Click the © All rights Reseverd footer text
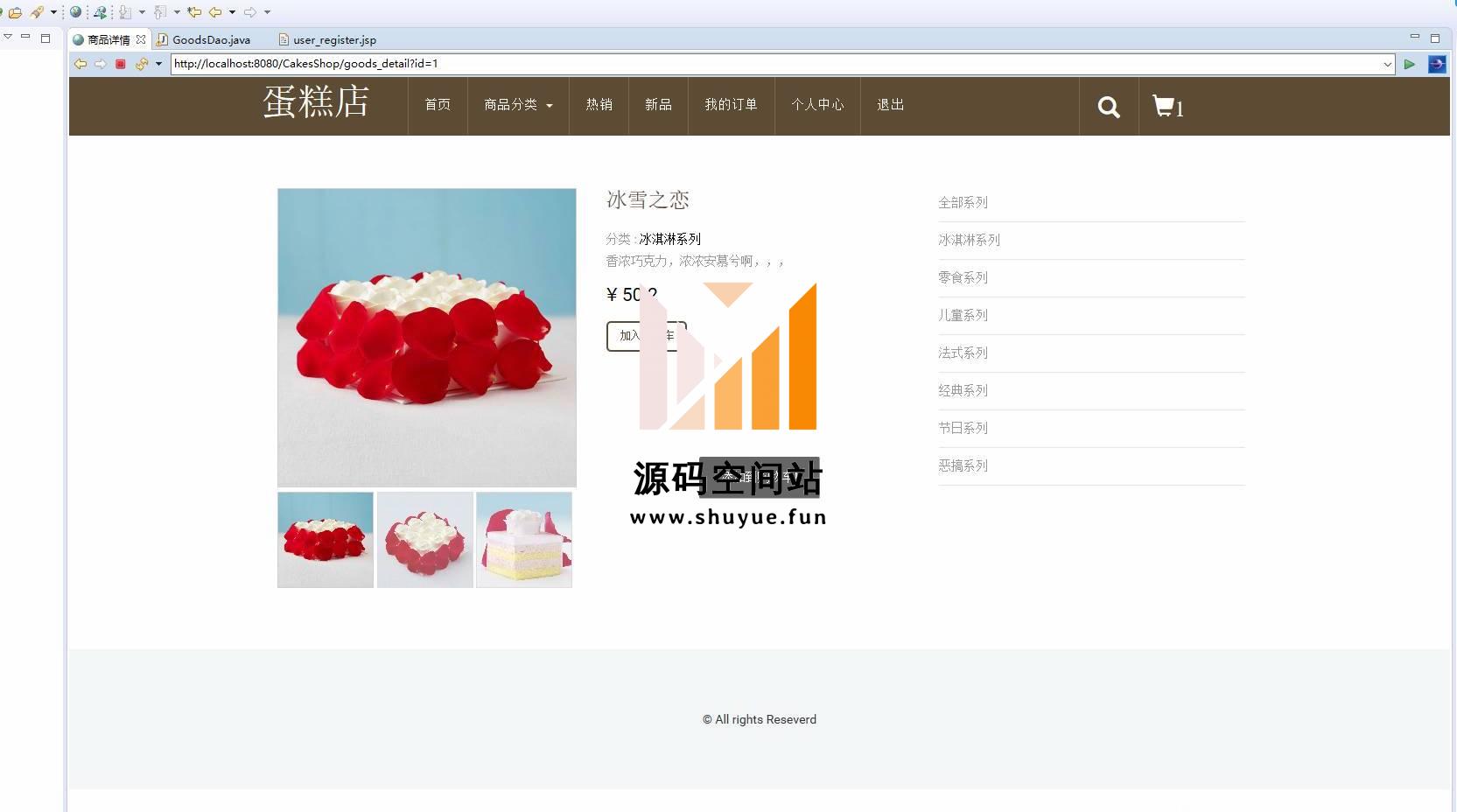The height and width of the screenshot is (812, 1457). pos(760,719)
